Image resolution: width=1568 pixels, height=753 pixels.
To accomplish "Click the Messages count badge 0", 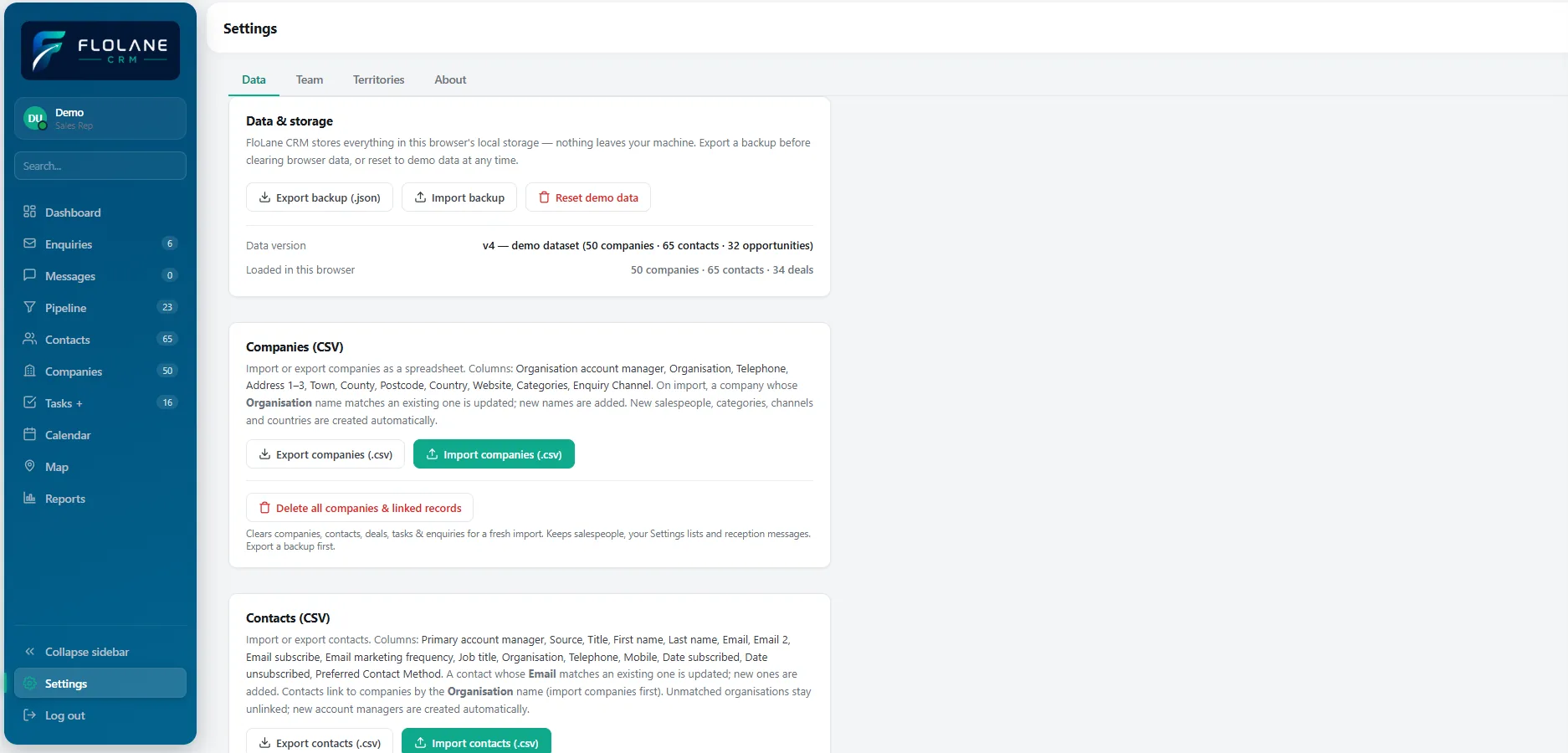I will point(170,275).
